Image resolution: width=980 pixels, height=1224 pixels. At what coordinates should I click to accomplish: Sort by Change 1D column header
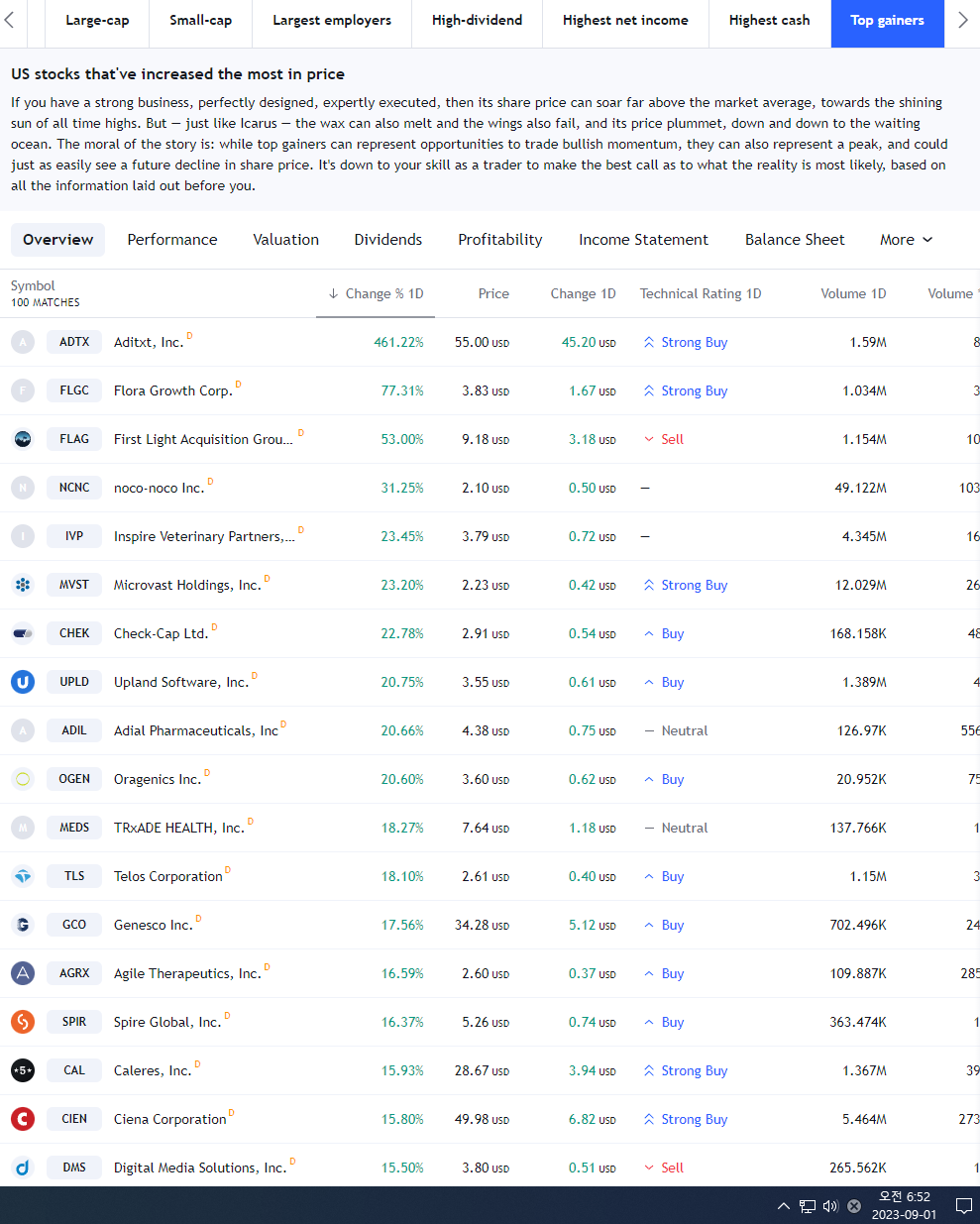[x=584, y=293]
